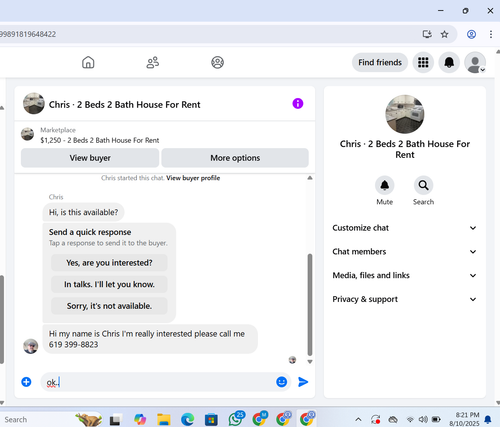Viewport: 500px width, 427px height.
Task: Click the purple conversation info icon
Action: click(x=298, y=104)
